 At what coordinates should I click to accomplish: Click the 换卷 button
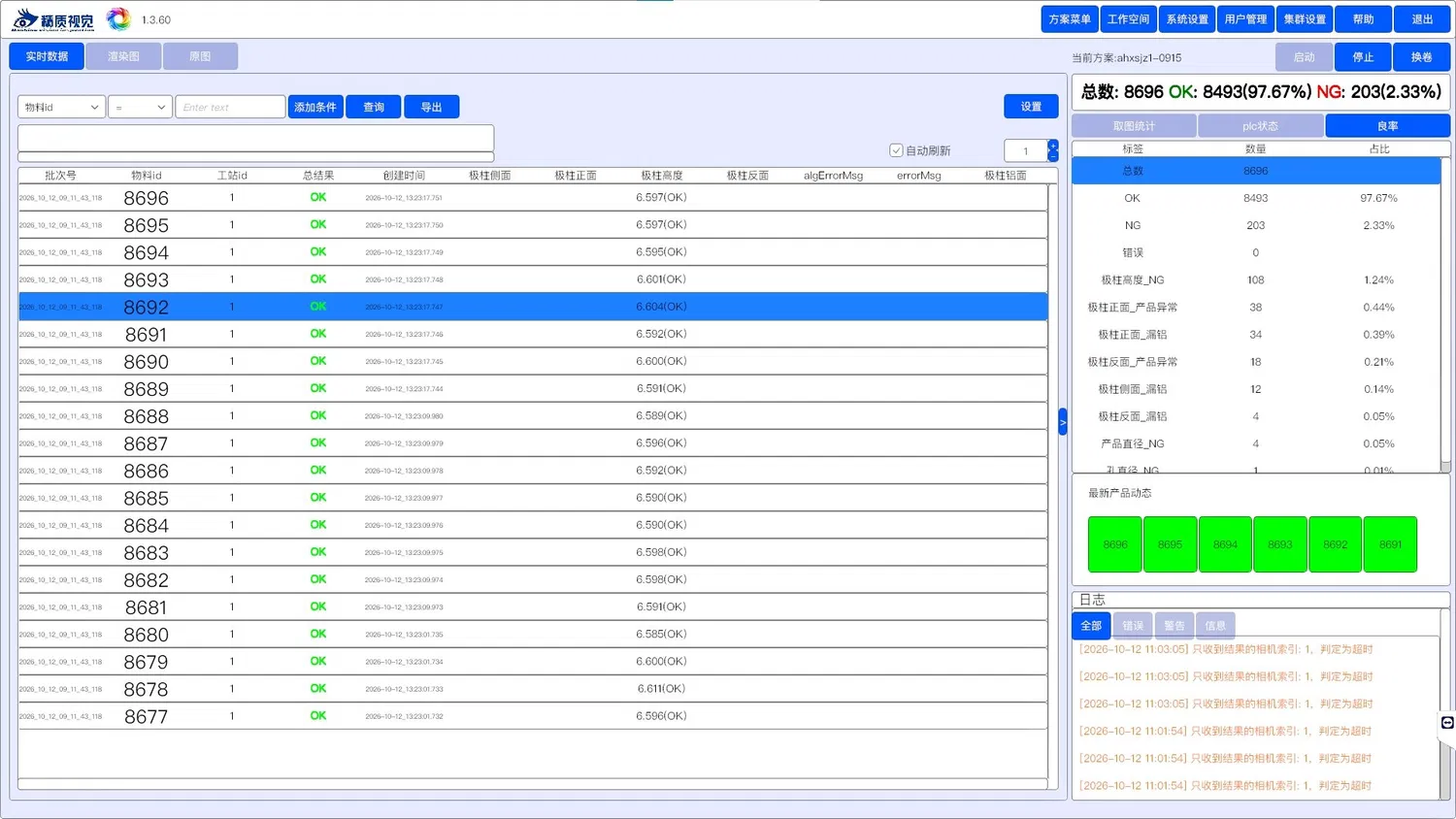[x=1422, y=57]
